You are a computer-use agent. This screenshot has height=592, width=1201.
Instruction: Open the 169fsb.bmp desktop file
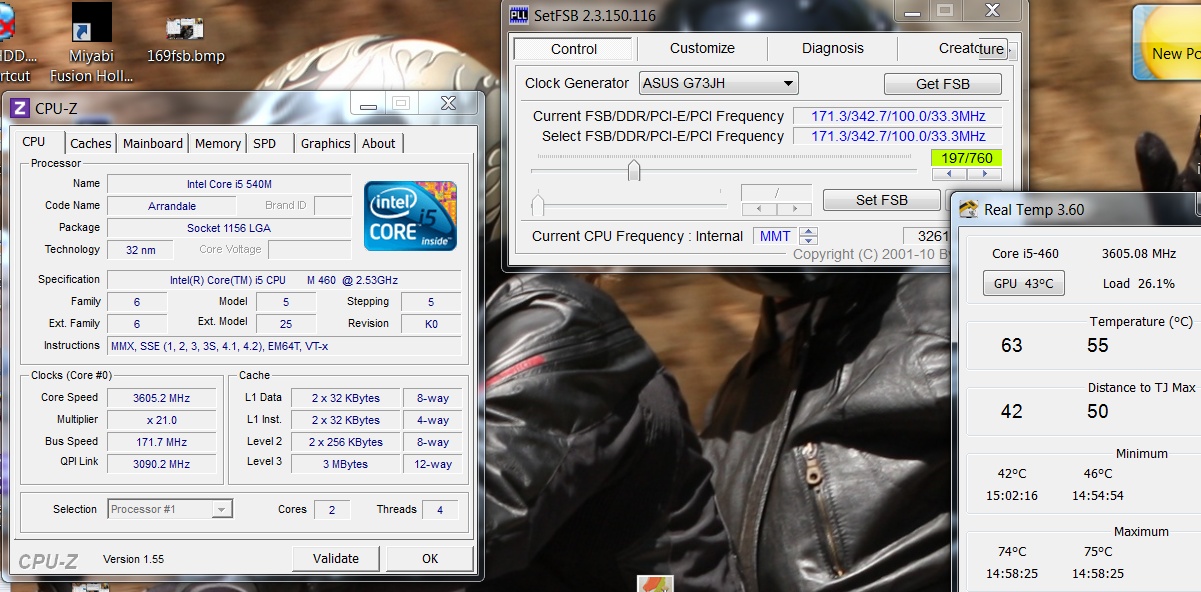186,40
